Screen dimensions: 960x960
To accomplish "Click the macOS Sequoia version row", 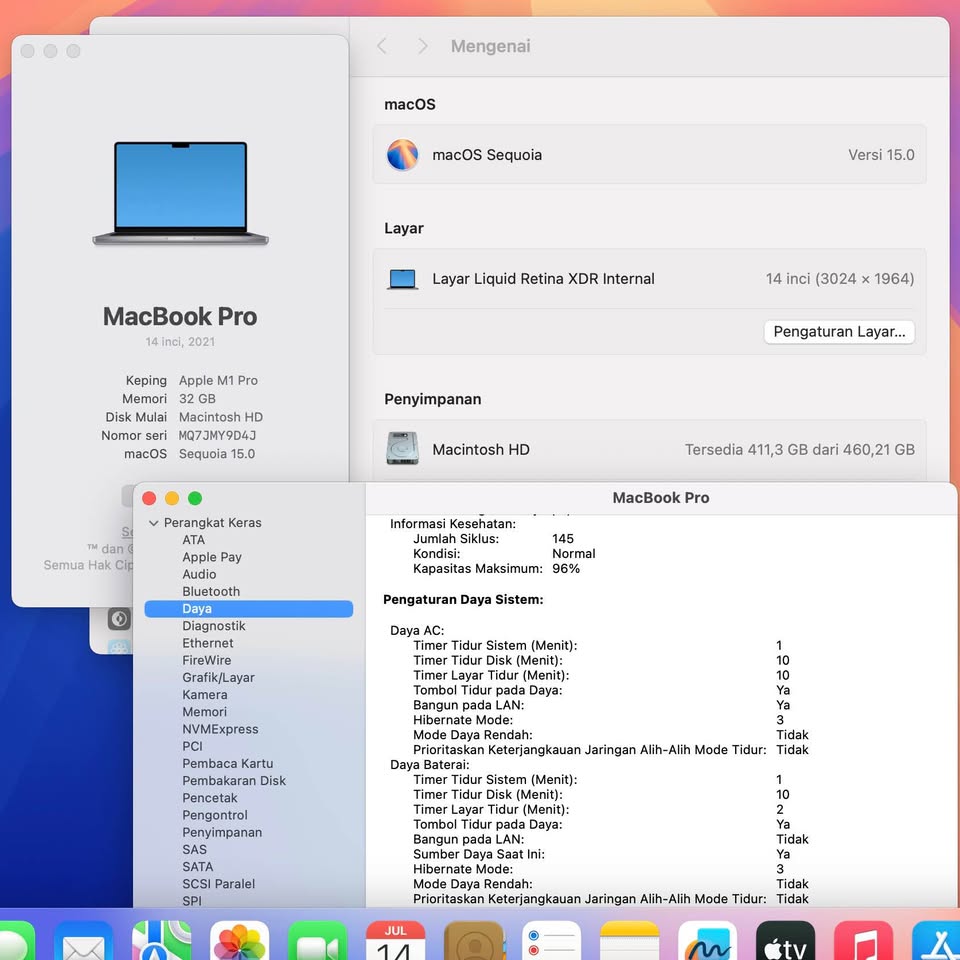I will click(x=649, y=155).
